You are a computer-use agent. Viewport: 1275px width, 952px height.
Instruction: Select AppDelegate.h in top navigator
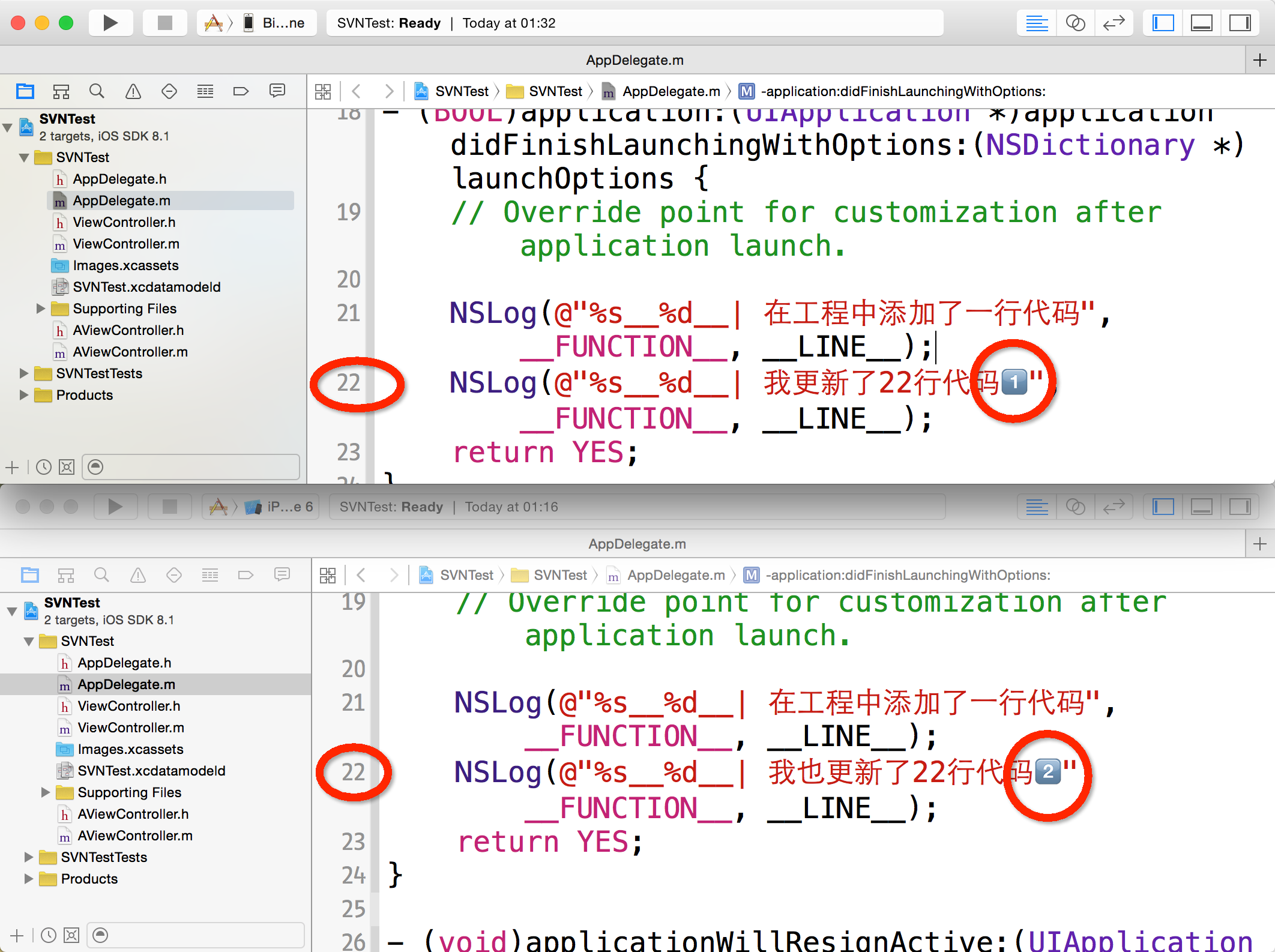pos(119,179)
